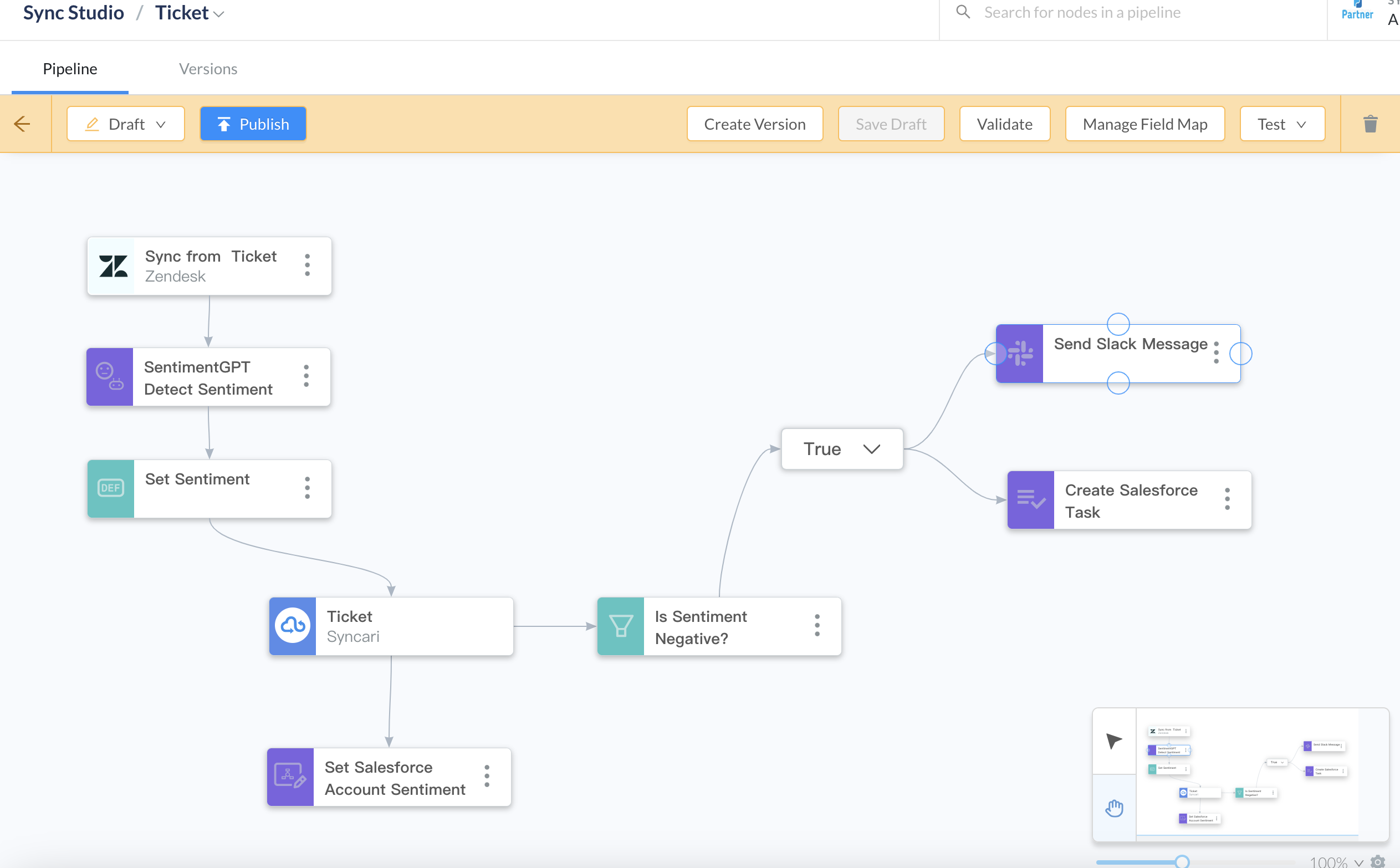Viewport: 1400px width, 868px height.
Task: Open options menu for Create Salesforce Task node
Action: pos(1228,499)
